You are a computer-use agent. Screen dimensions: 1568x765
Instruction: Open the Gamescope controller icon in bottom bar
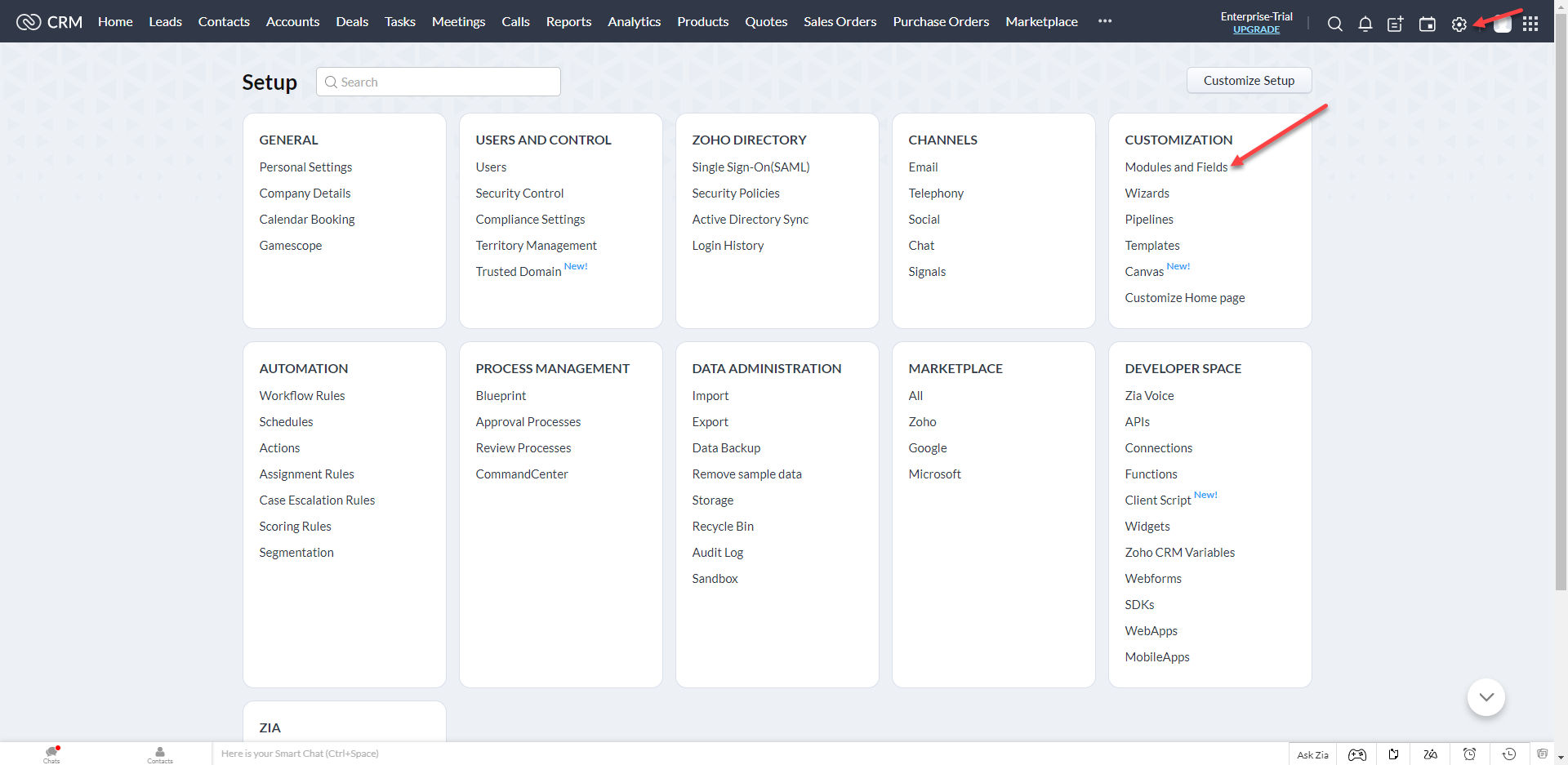(x=1356, y=754)
